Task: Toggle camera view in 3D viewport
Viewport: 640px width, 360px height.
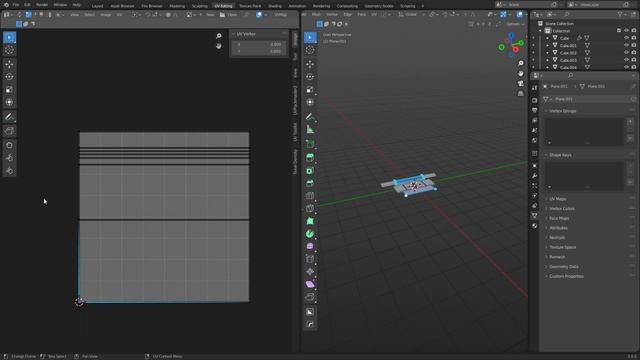Action: point(520,83)
